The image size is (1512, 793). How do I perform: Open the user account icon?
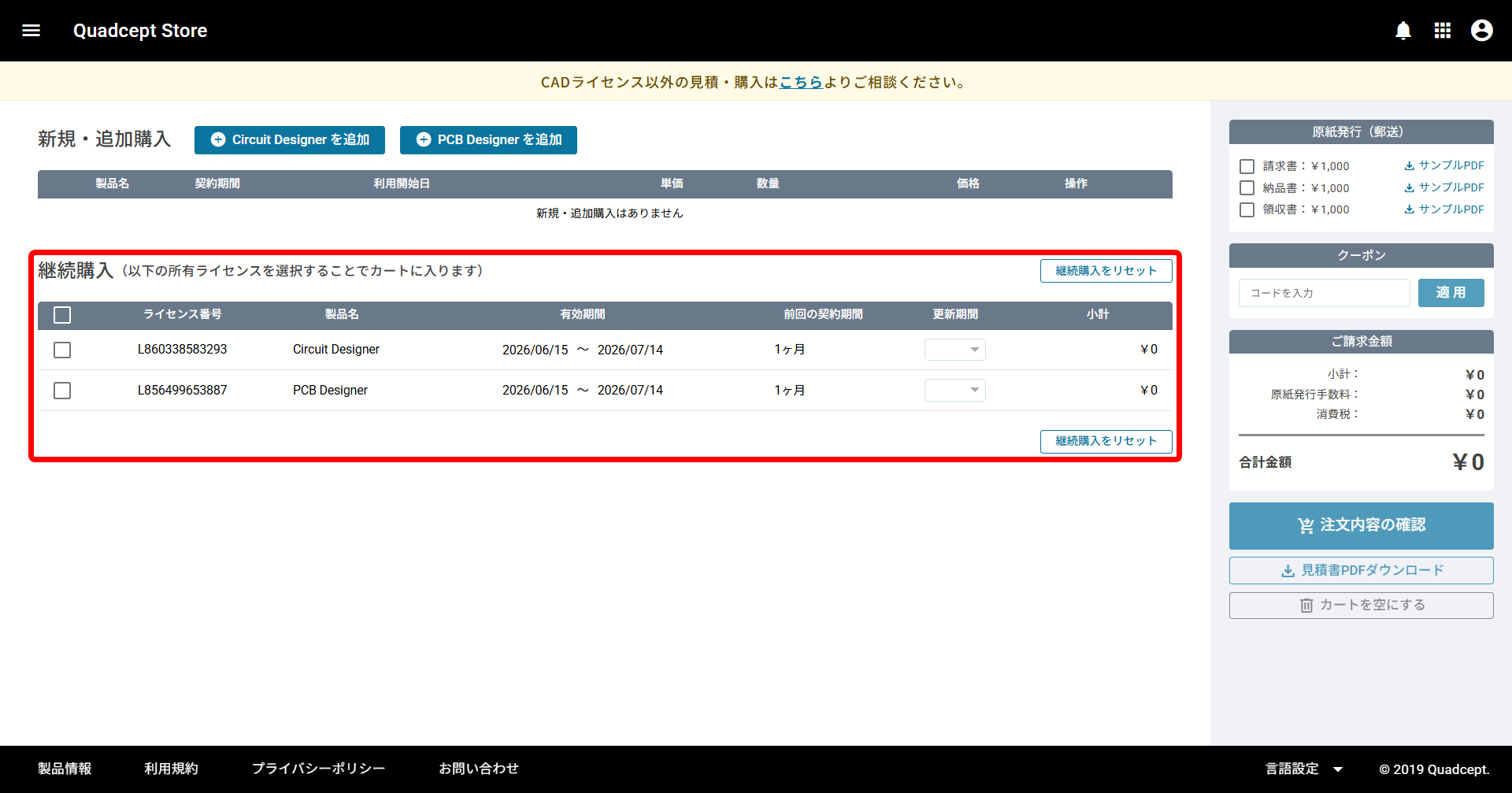[1482, 31]
